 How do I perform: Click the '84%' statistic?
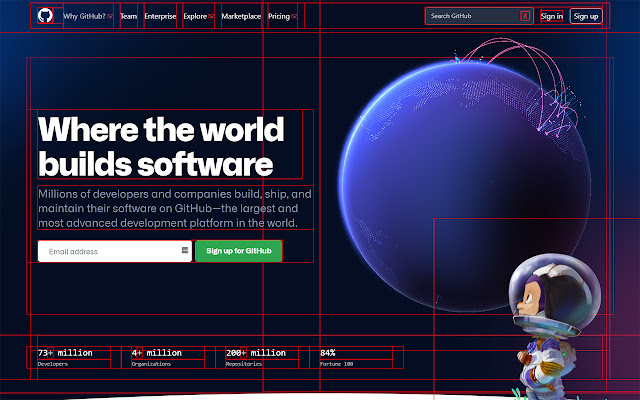[x=328, y=353]
